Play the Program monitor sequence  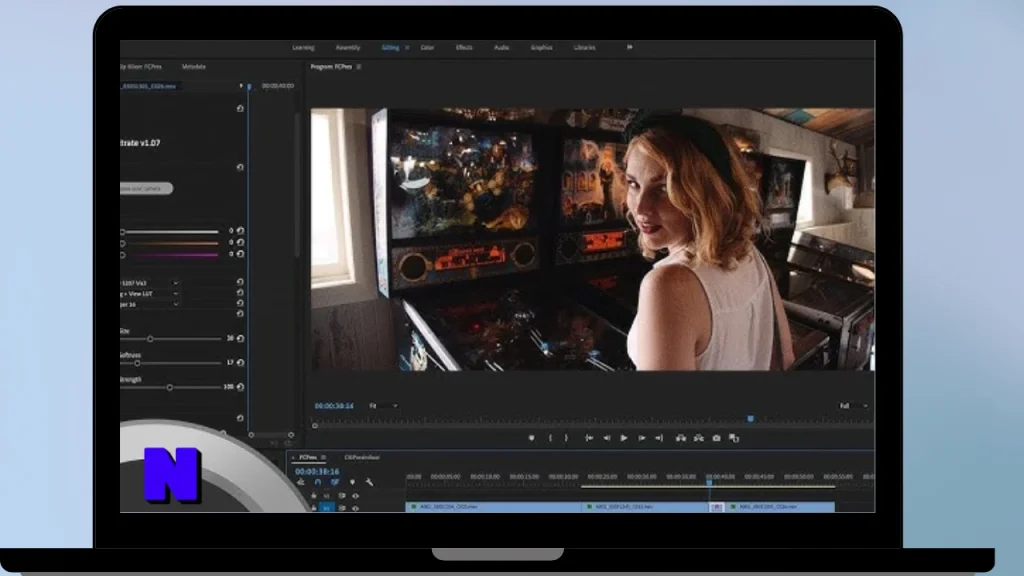tap(624, 438)
